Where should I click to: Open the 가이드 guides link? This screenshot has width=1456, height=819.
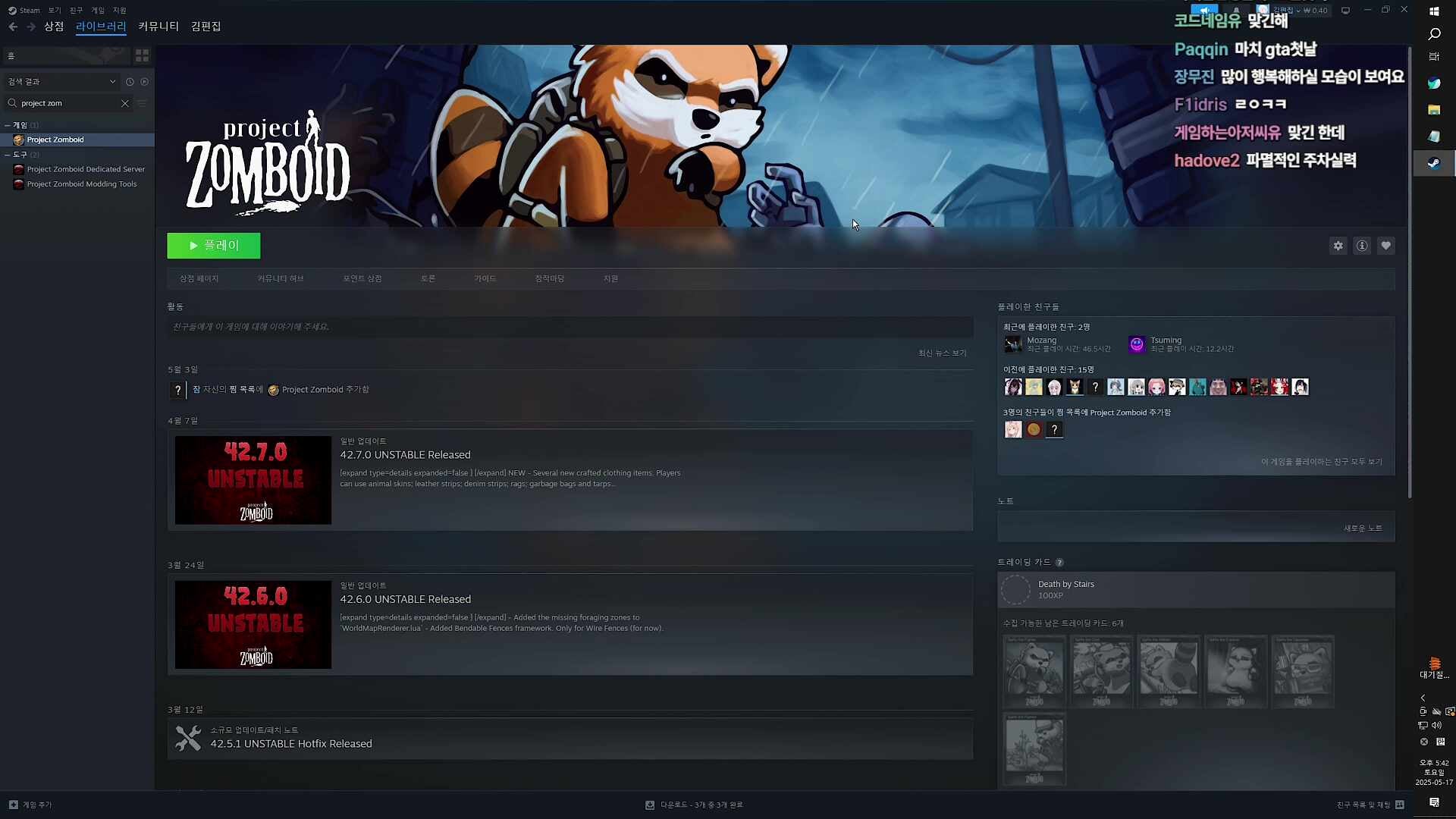coord(485,279)
